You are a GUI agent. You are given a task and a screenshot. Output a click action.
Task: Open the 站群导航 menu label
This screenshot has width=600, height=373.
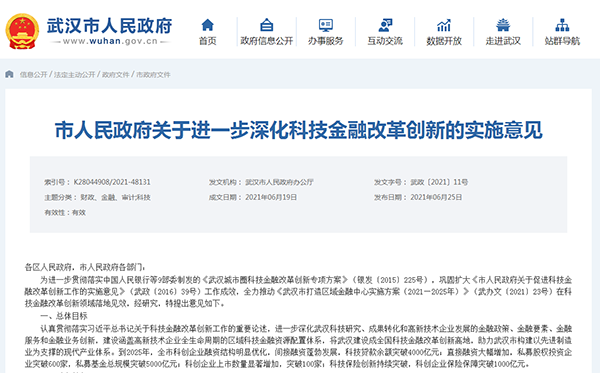tap(562, 41)
